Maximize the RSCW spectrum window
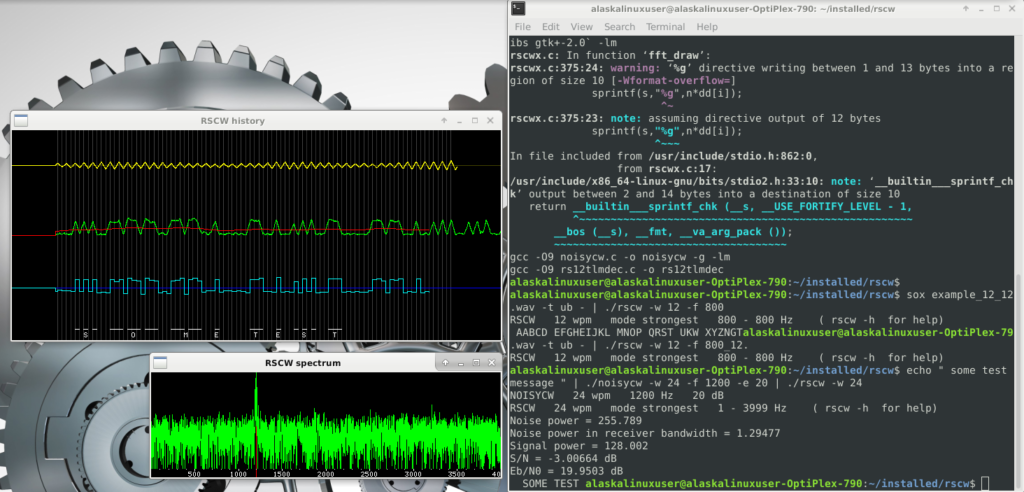The image size is (1024, 492). [475, 362]
